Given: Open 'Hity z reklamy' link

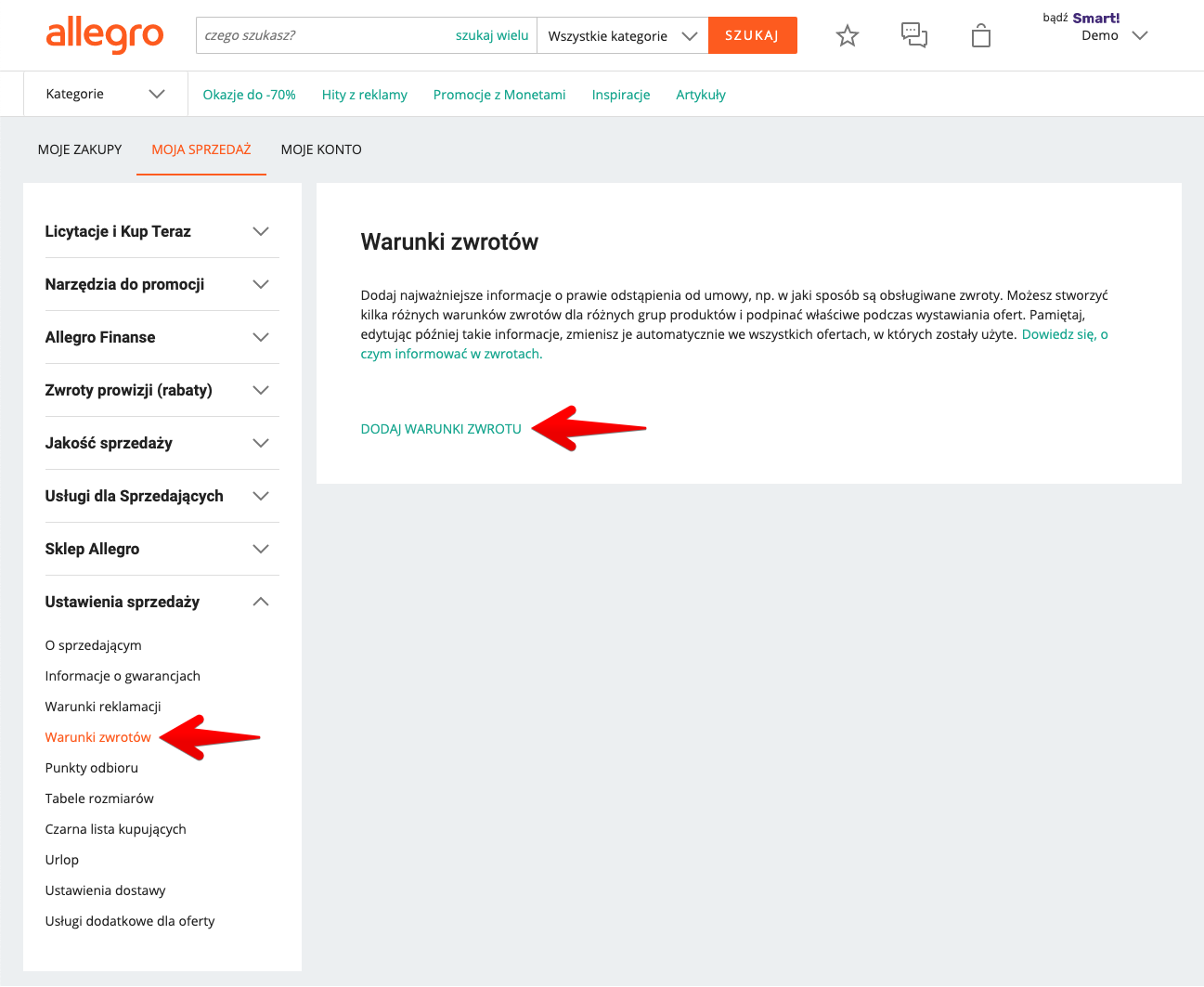Looking at the screenshot, I should coord(365,95).
